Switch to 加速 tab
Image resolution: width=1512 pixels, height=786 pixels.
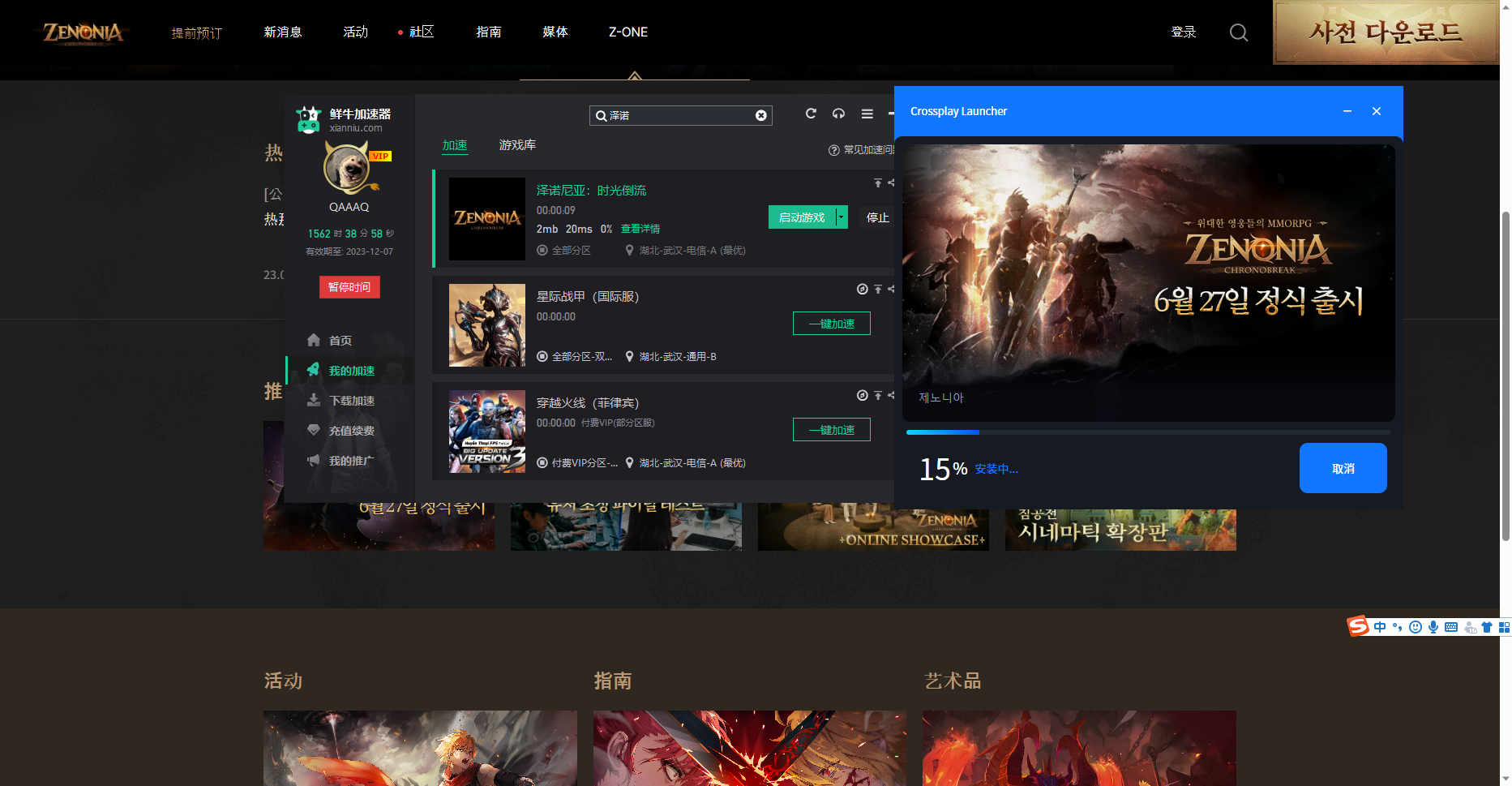[455, 145]
